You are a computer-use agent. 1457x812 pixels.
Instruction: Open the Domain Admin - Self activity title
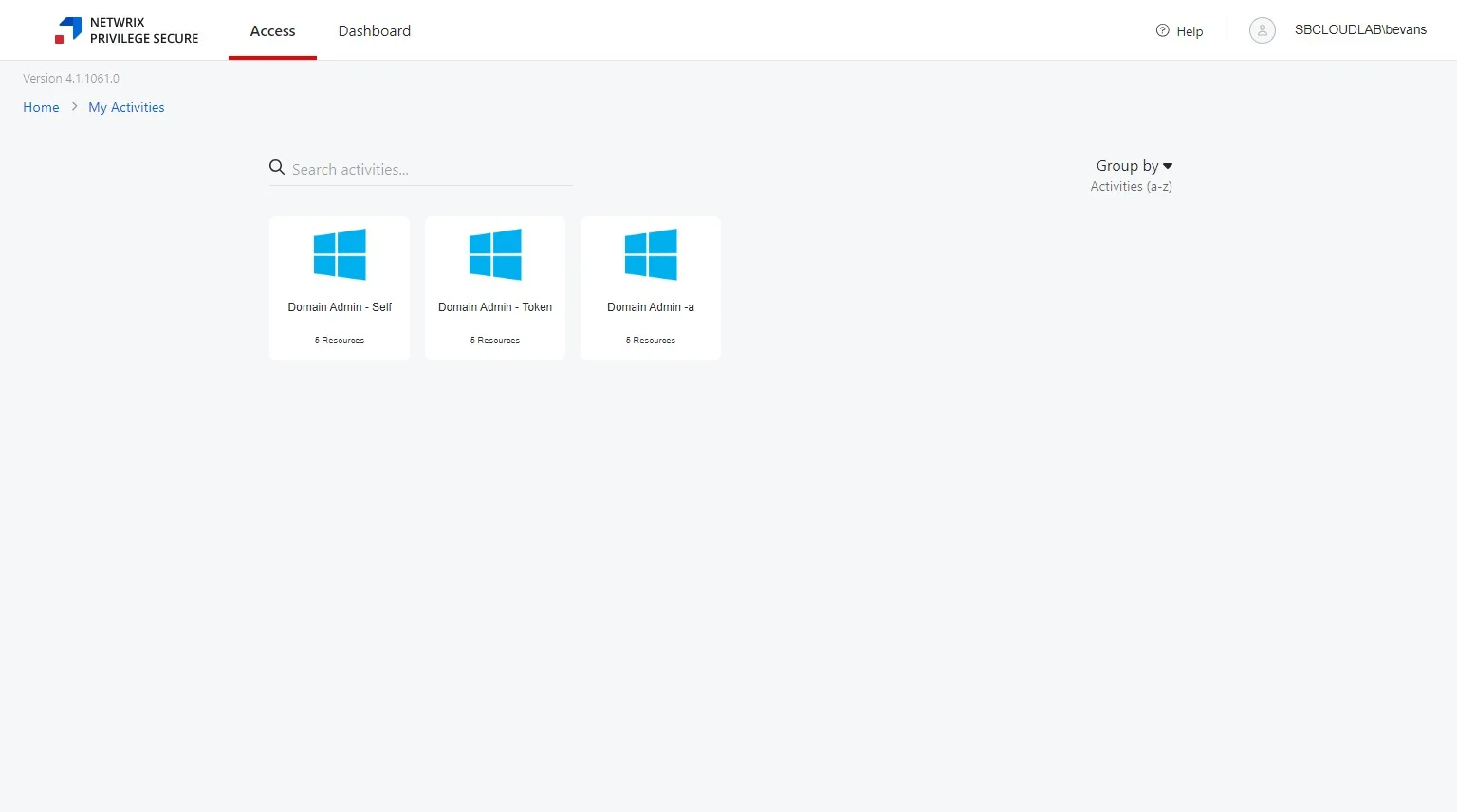click(x=340, y=307)
